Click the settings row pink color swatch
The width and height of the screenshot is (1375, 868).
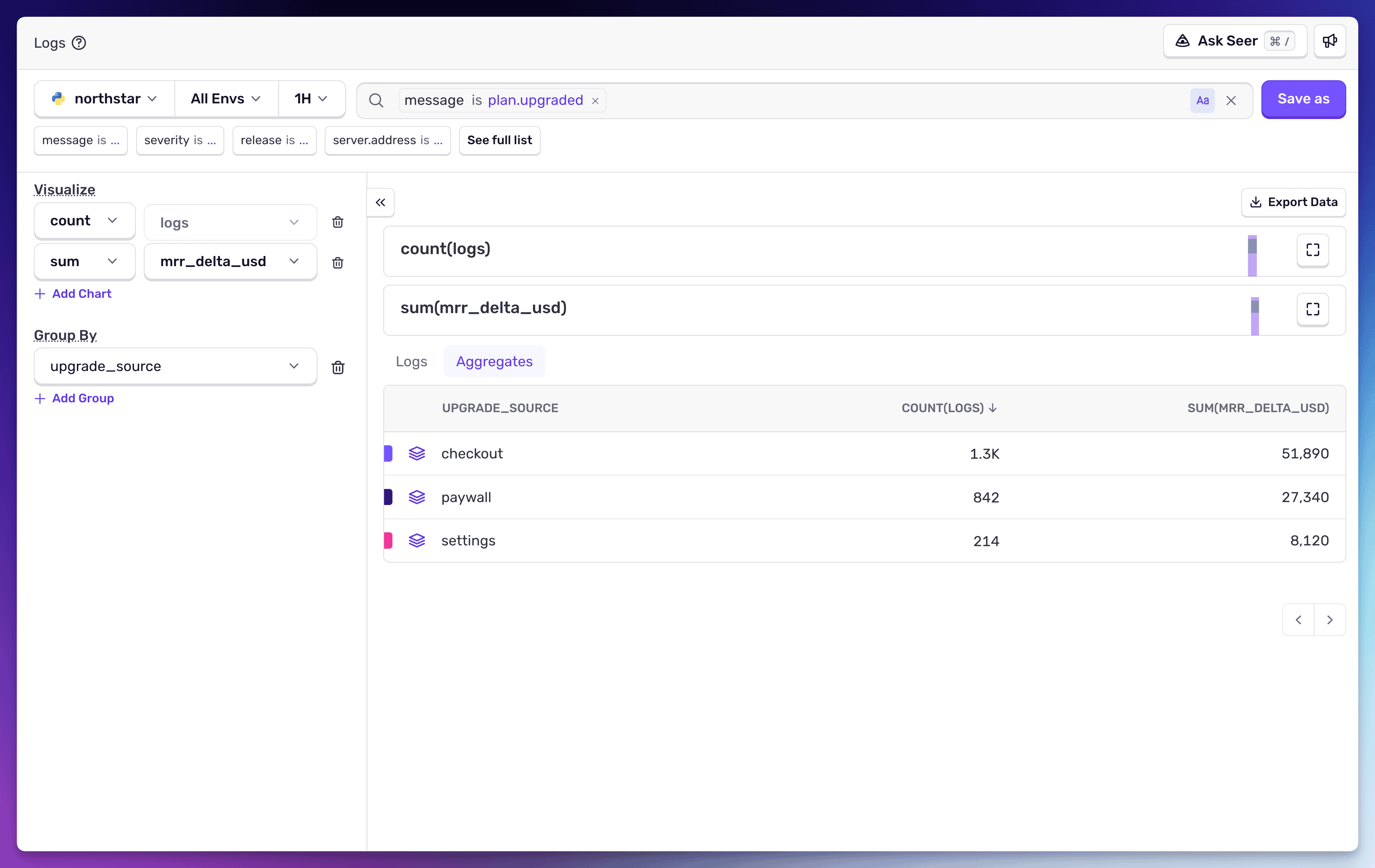pos(388,541)
